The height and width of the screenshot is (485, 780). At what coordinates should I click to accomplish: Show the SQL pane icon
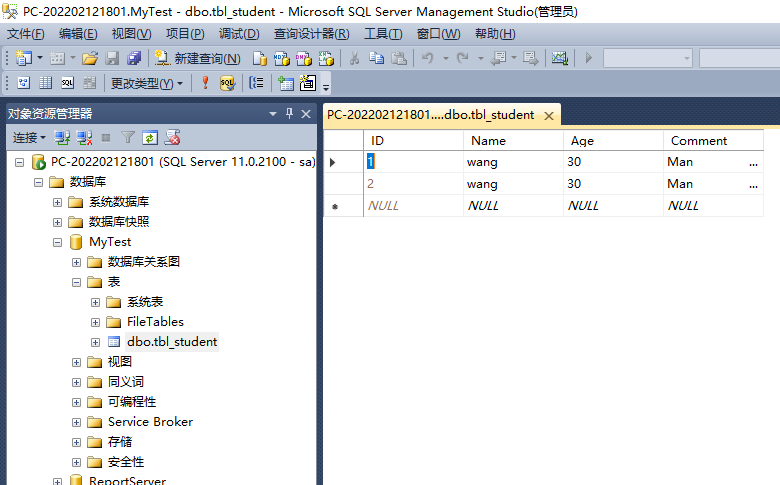click(x=67, y=83)
